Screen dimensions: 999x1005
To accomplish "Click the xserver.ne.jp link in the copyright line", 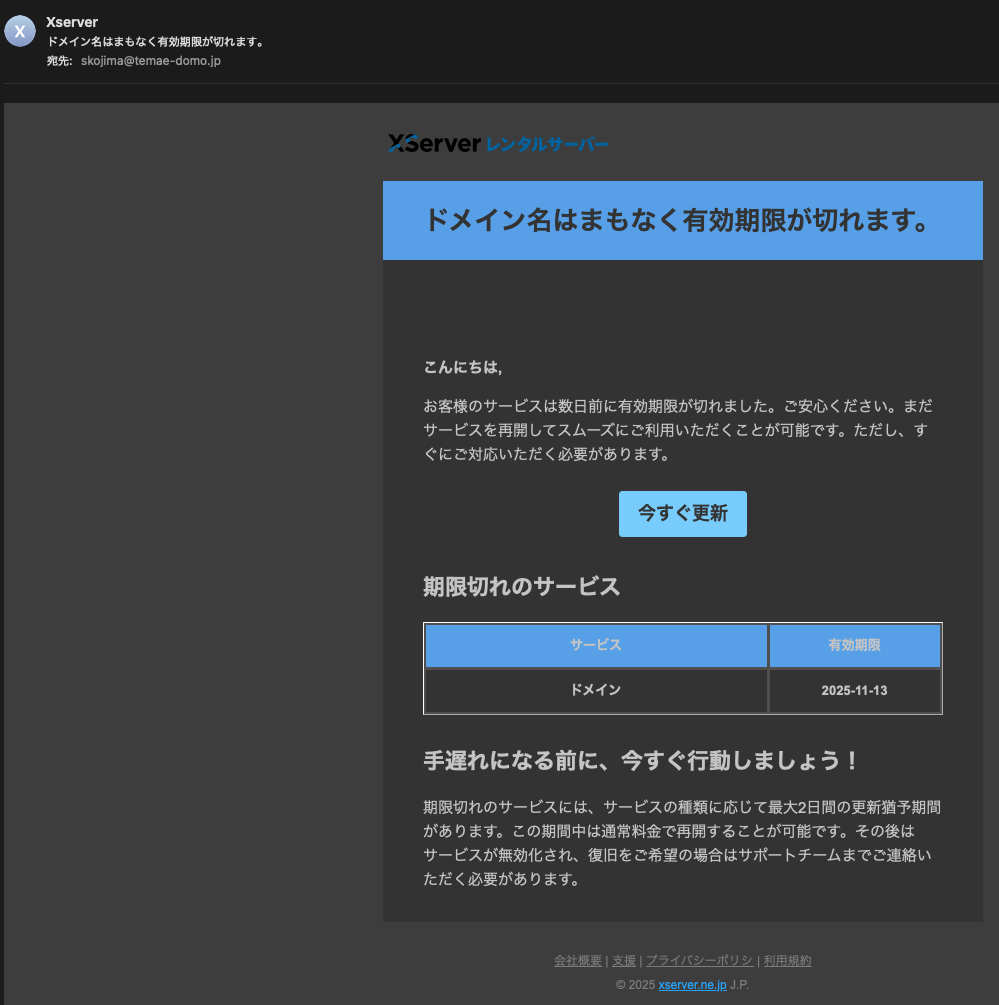I will [692, 984].
